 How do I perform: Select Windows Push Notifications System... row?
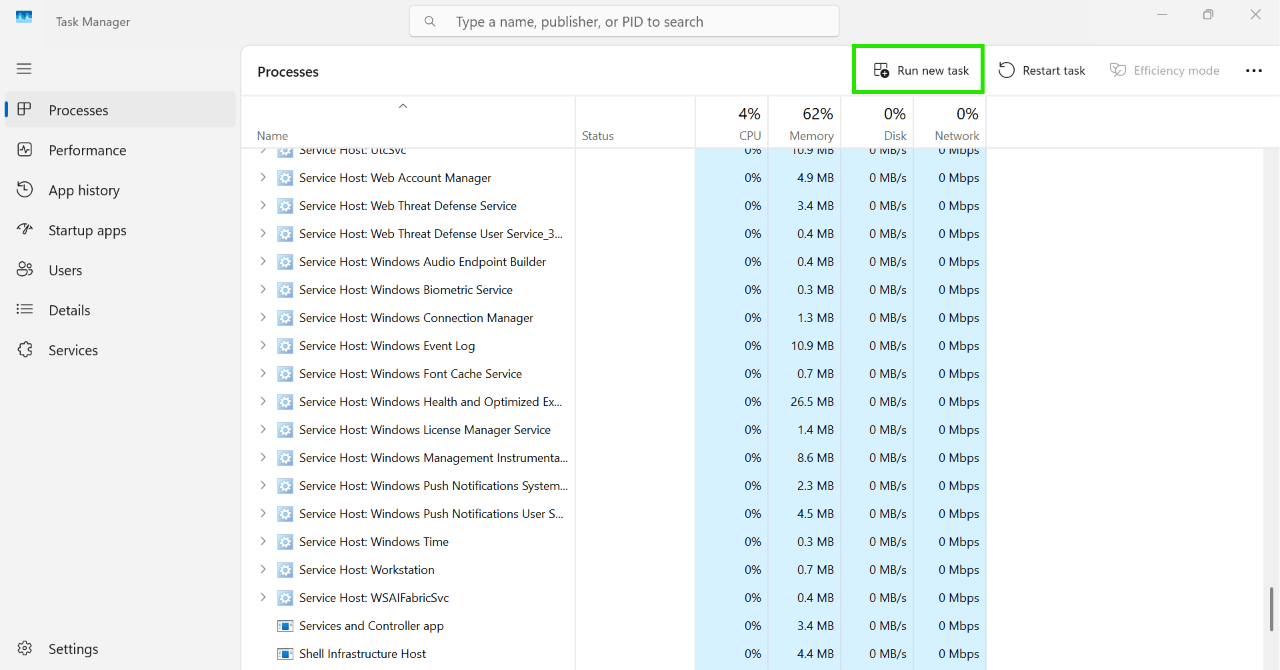click(614, 486)
